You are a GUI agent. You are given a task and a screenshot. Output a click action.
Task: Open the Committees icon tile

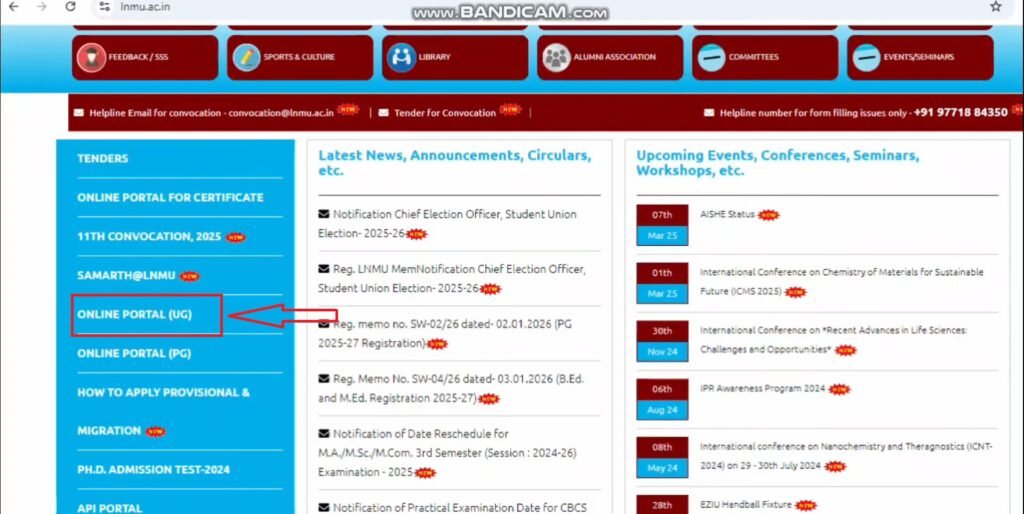(711, 57)
